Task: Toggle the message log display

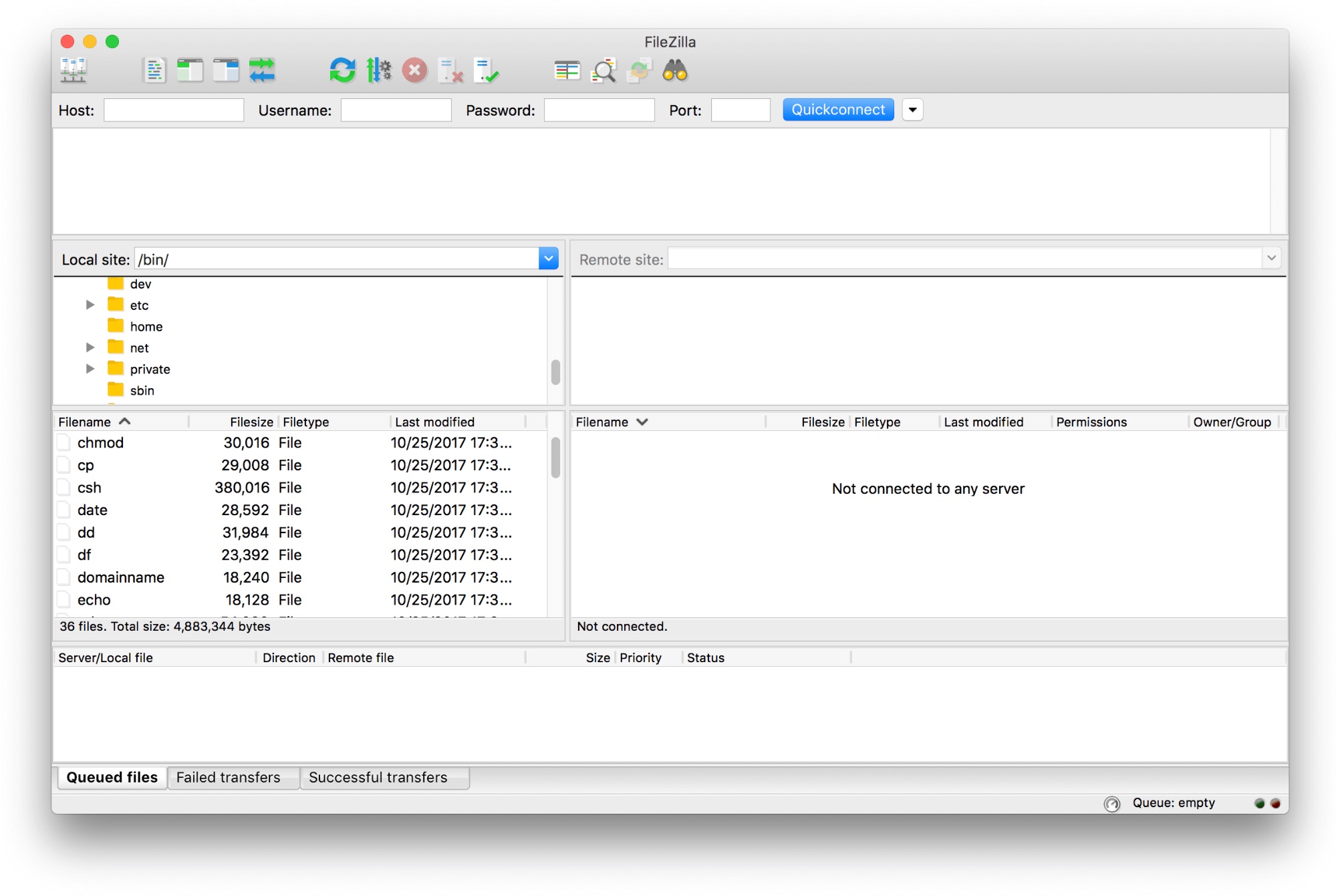Action: pos(154,70)
